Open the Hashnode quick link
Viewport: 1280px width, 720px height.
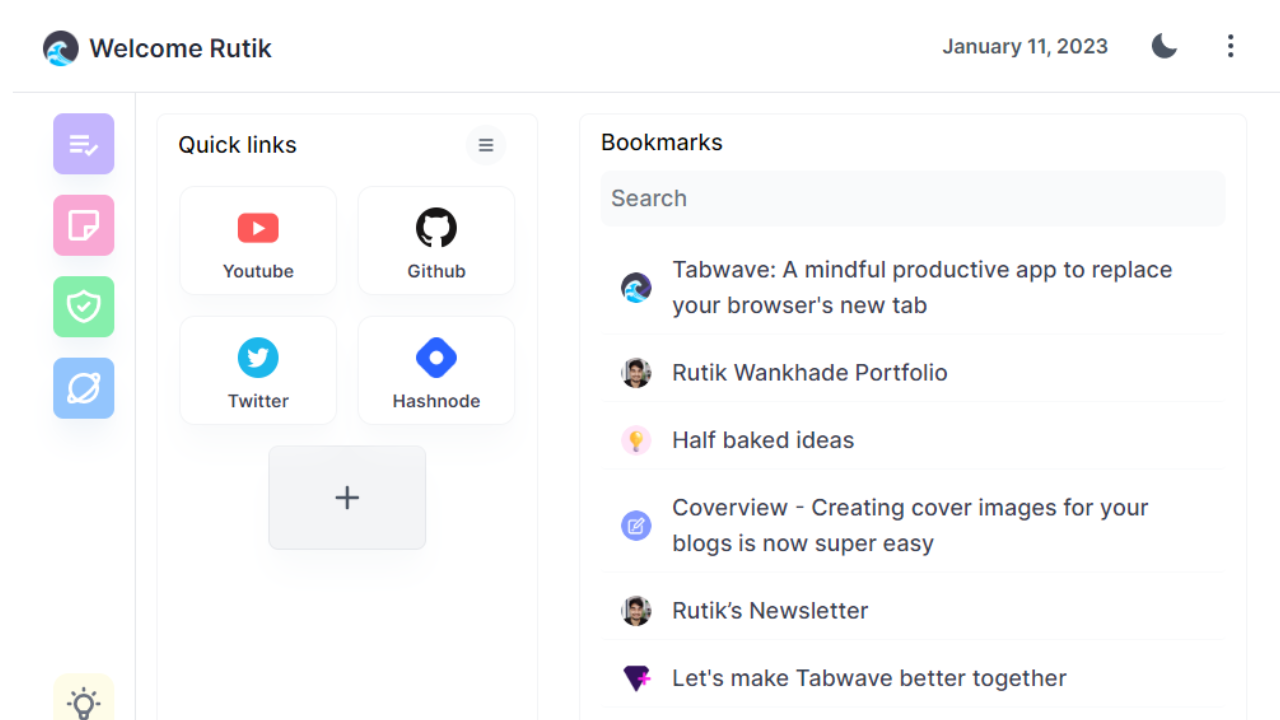pos(436,371)
